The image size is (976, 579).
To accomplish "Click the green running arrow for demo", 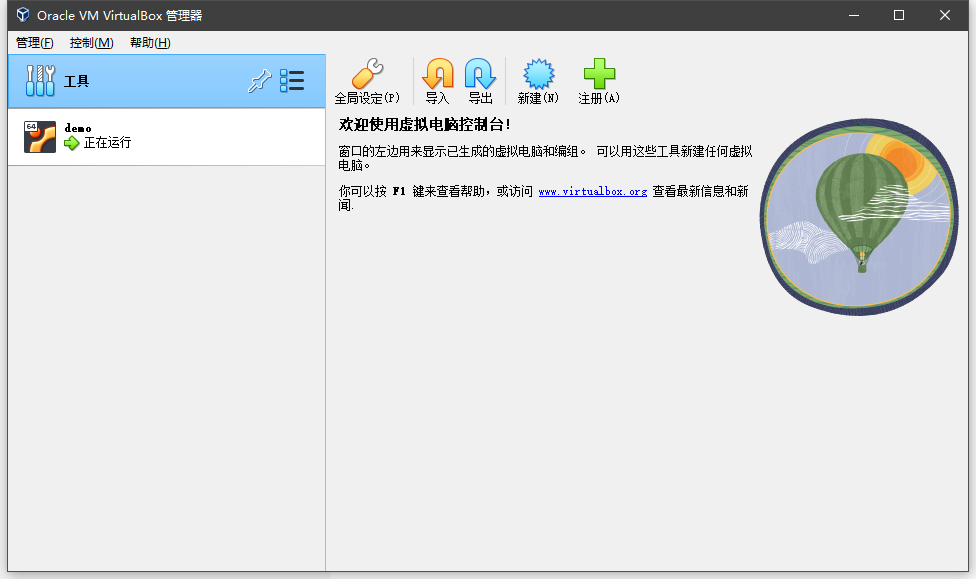I will [x=72, y=143].
